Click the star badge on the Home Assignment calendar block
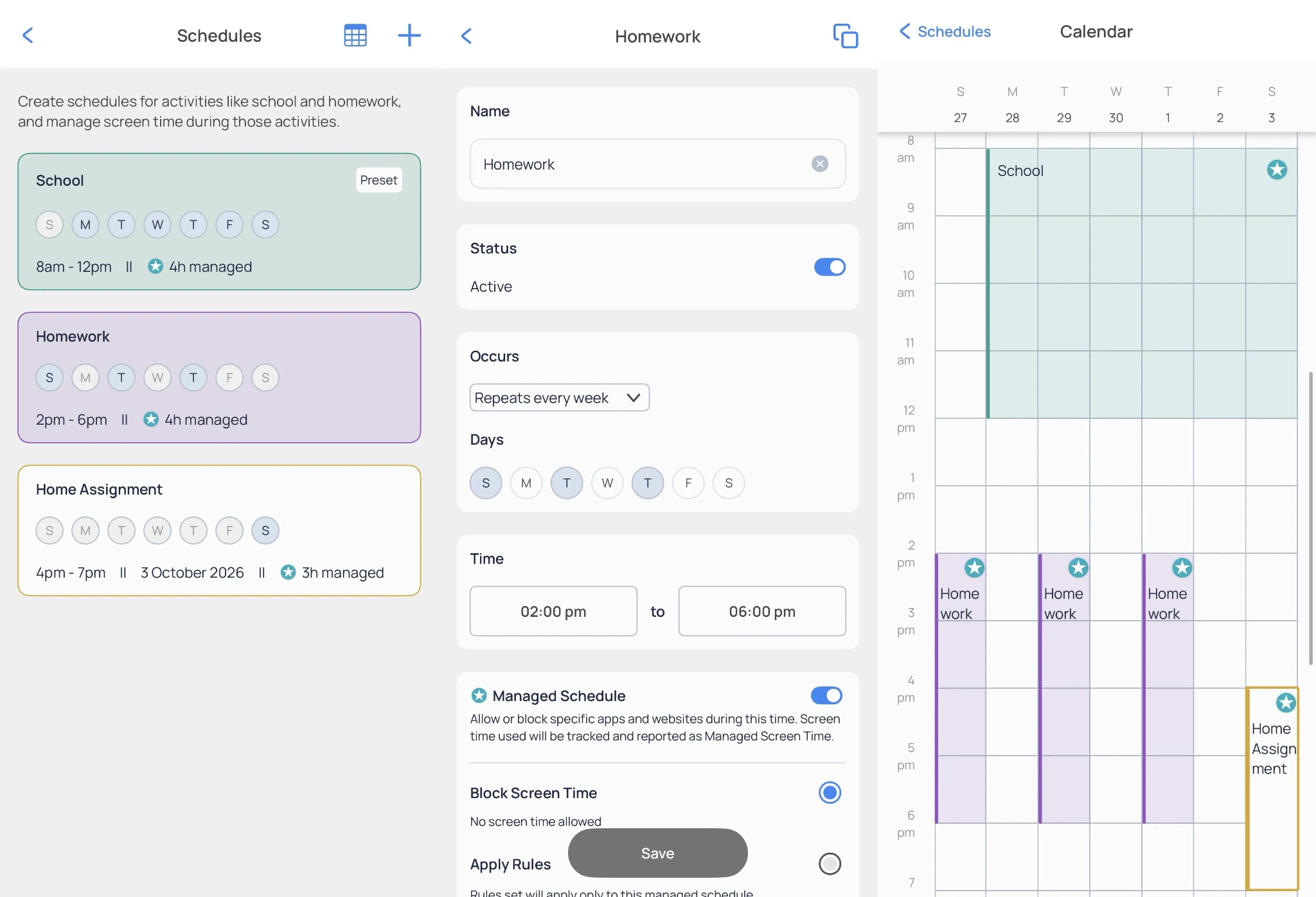The image size is (1316, 897). (1286, 702)
